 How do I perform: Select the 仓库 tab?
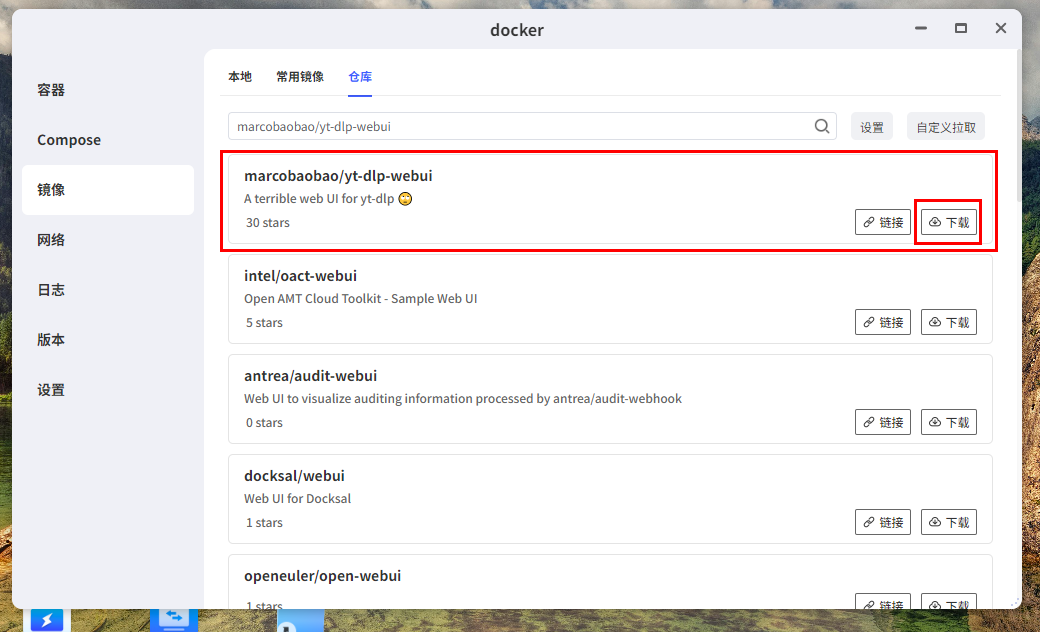point(360,77)
